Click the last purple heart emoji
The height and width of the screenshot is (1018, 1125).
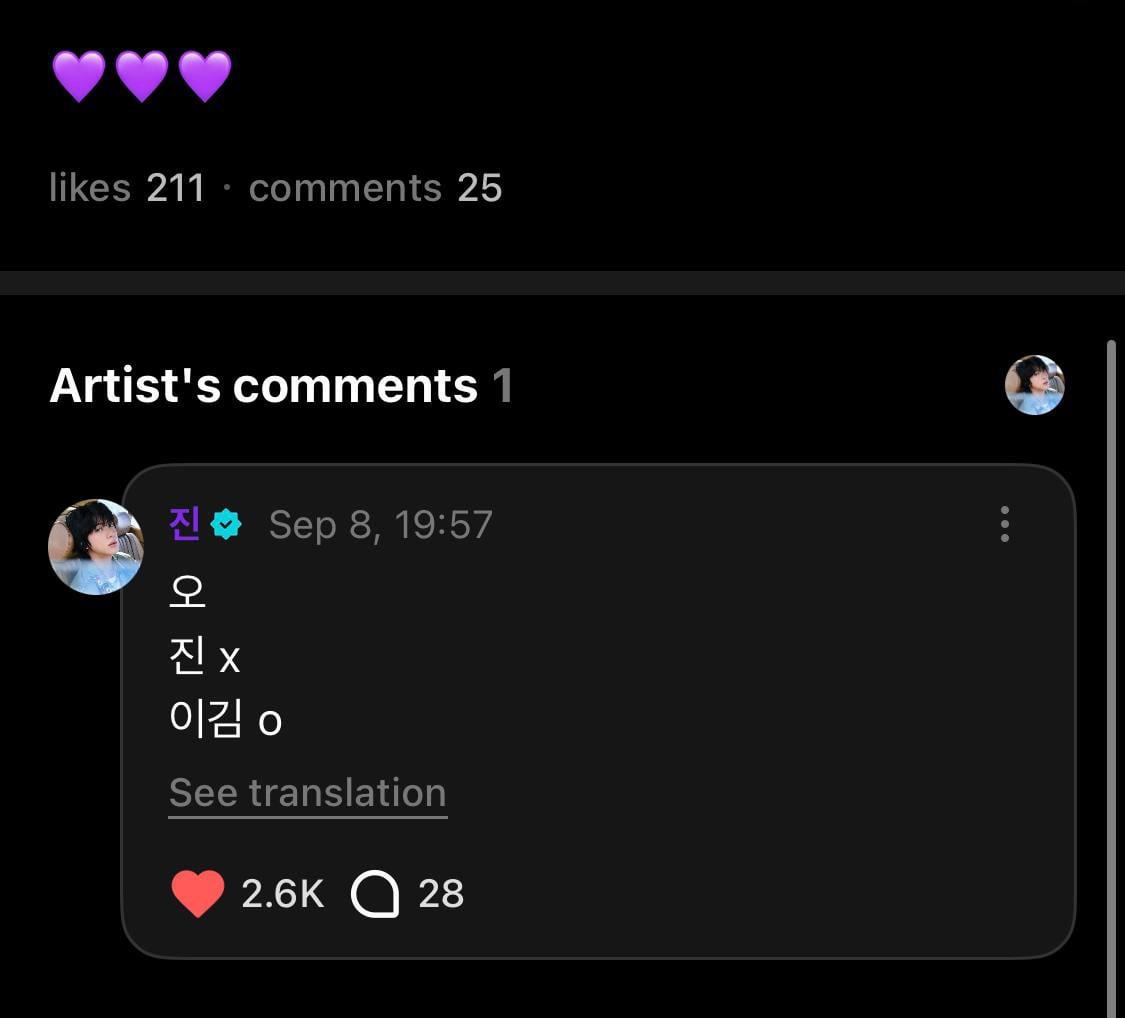coord(205,77)
